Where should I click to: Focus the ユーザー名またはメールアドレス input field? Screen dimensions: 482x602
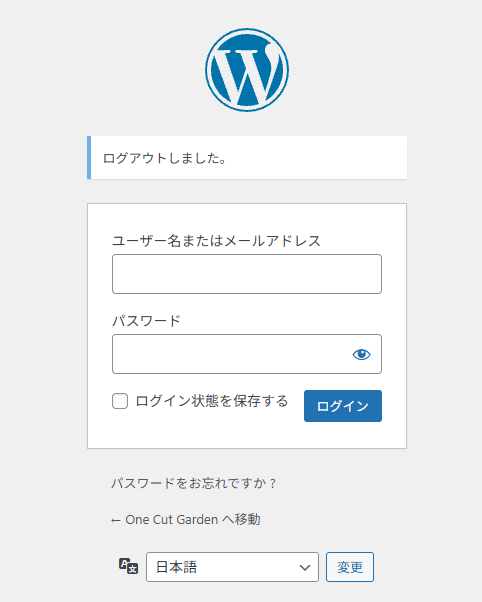point(247,274)
